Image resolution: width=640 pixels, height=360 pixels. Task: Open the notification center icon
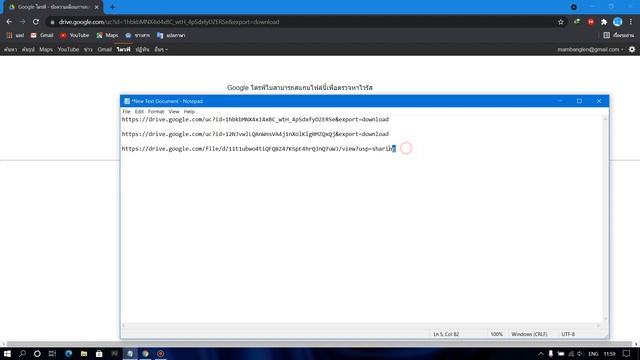pyautogui.click(x=627, y=354)
